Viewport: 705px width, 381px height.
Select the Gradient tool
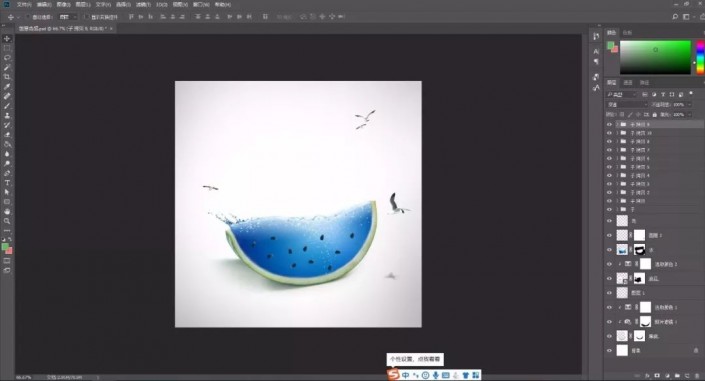point(7,144)
